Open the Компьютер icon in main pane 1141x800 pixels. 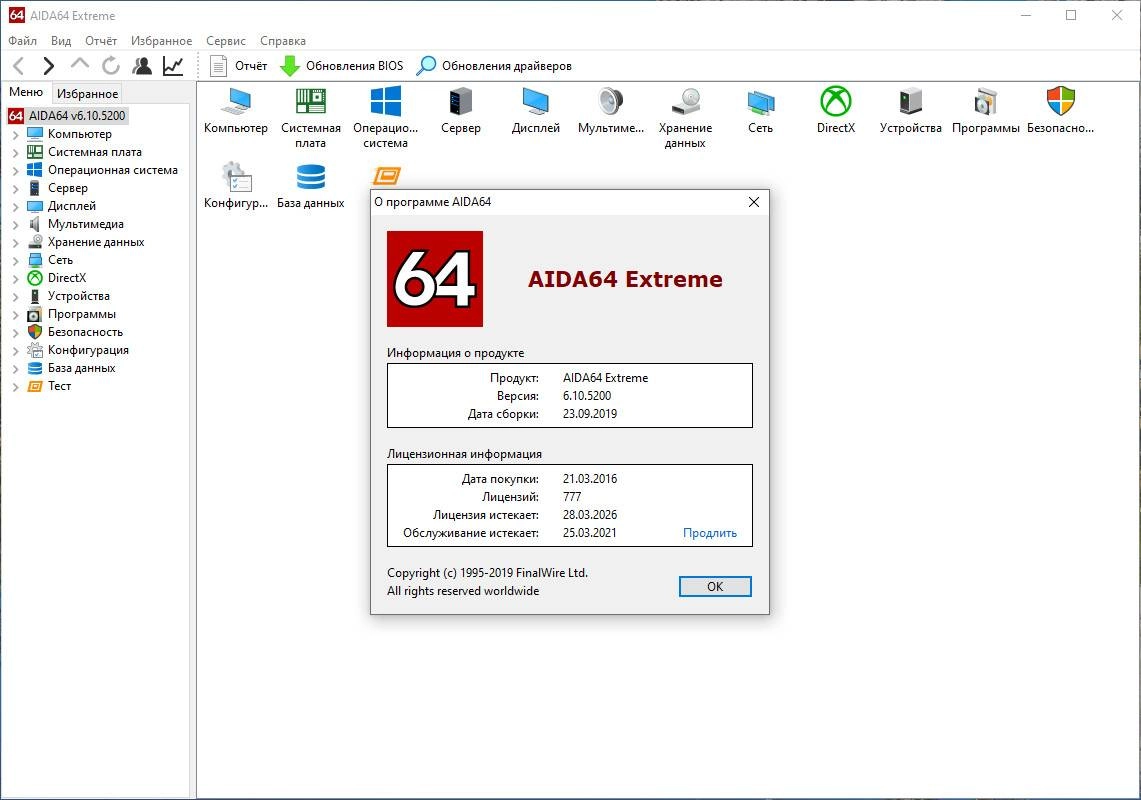tap(236, 111)
